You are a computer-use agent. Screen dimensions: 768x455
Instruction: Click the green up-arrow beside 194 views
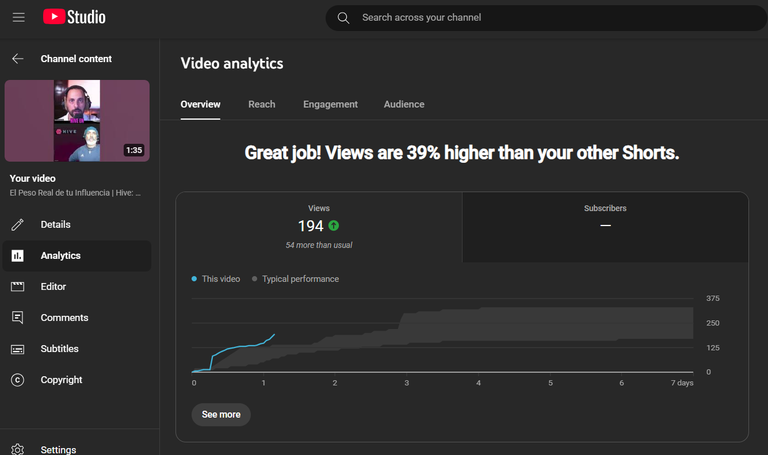pyautogui.click(x=334, y=226)
